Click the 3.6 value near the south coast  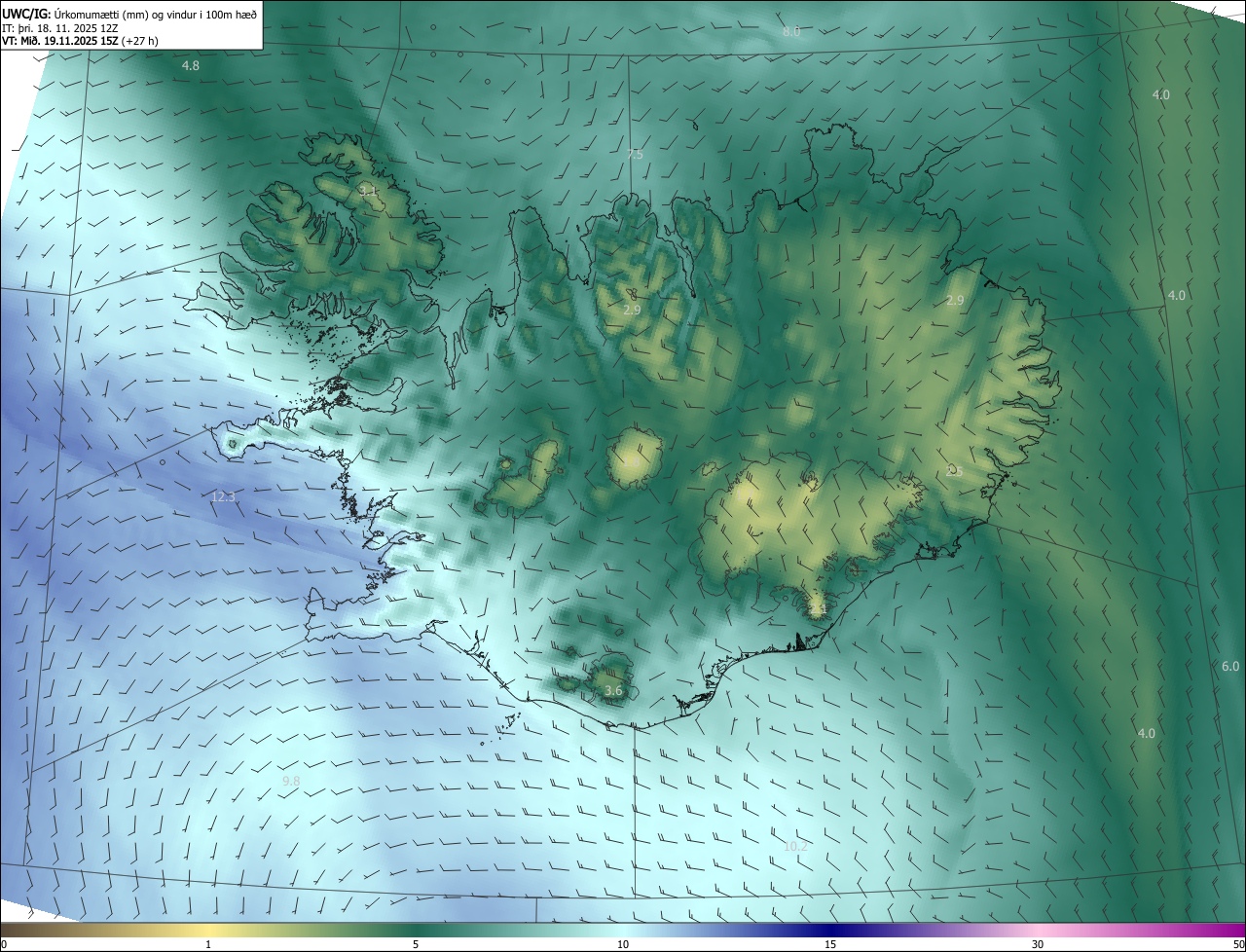(613, 691)
